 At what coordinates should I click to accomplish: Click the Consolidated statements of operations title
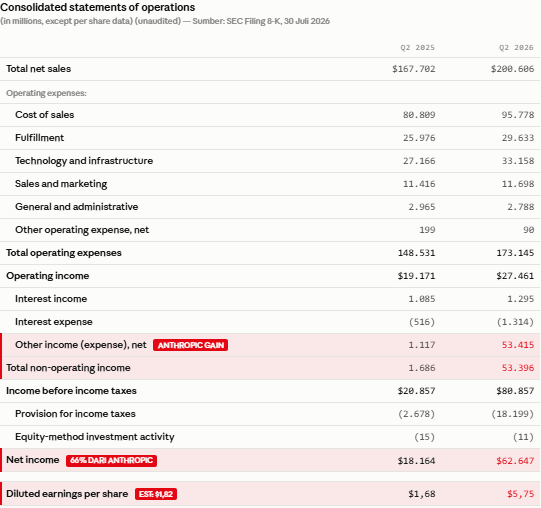coord(98,7)
